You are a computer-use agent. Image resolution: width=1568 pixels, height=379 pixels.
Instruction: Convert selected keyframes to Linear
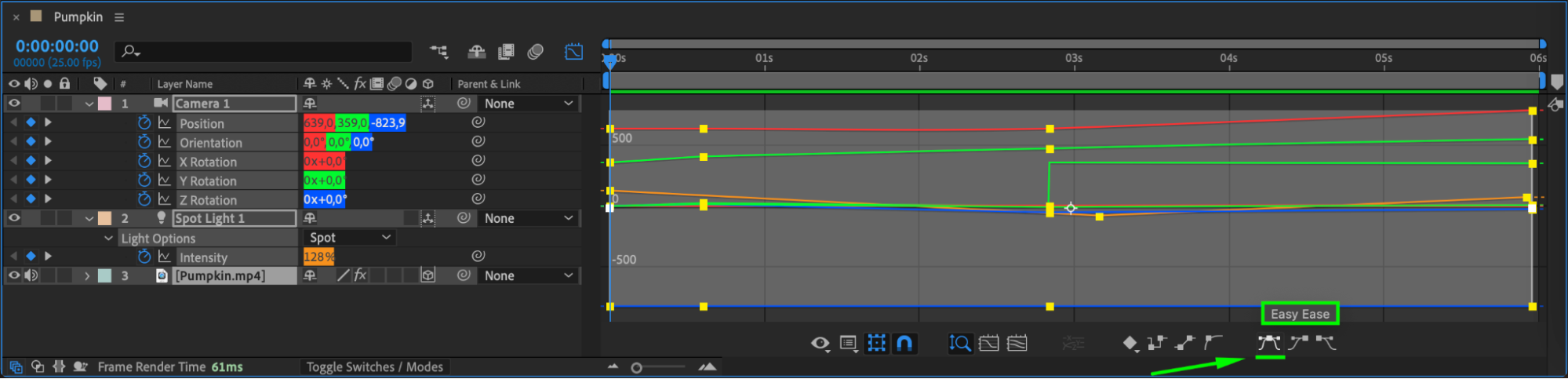pos(1185,343)
